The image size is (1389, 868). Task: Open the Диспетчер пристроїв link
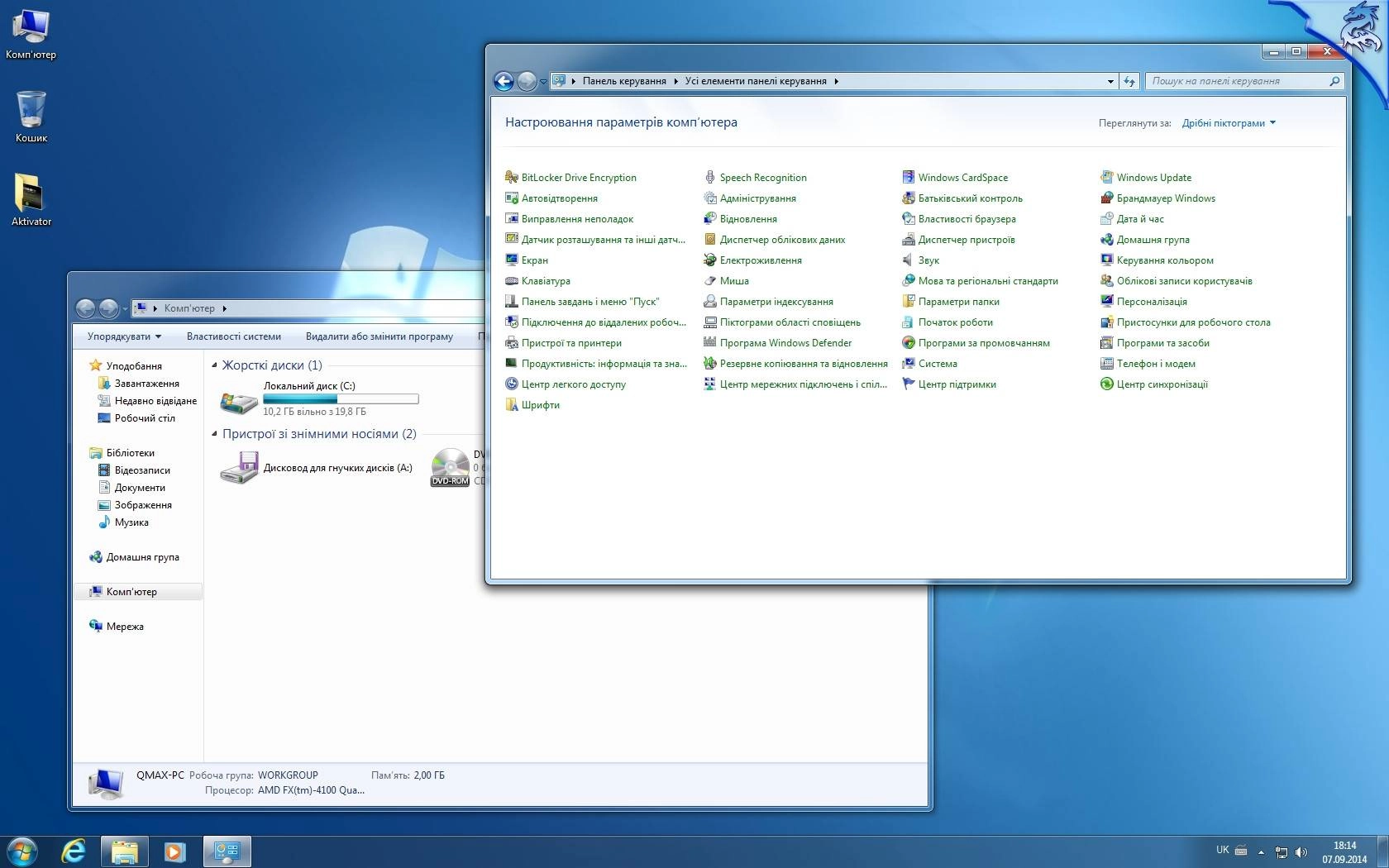click(x=966, y=240)
